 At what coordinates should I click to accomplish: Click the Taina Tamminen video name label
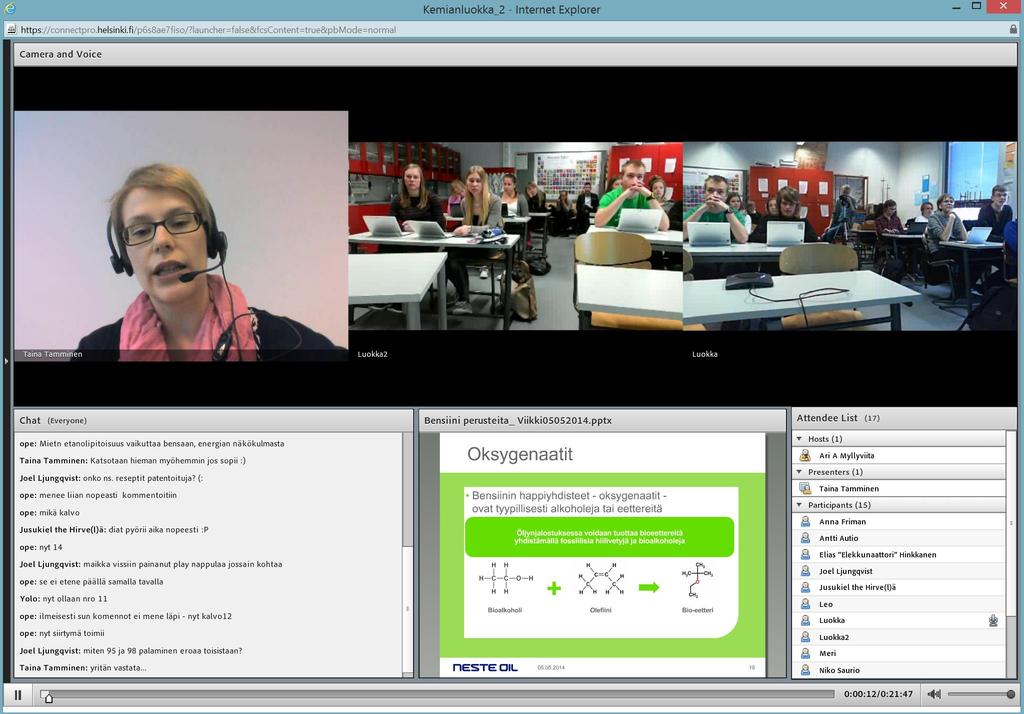[53, 354]
